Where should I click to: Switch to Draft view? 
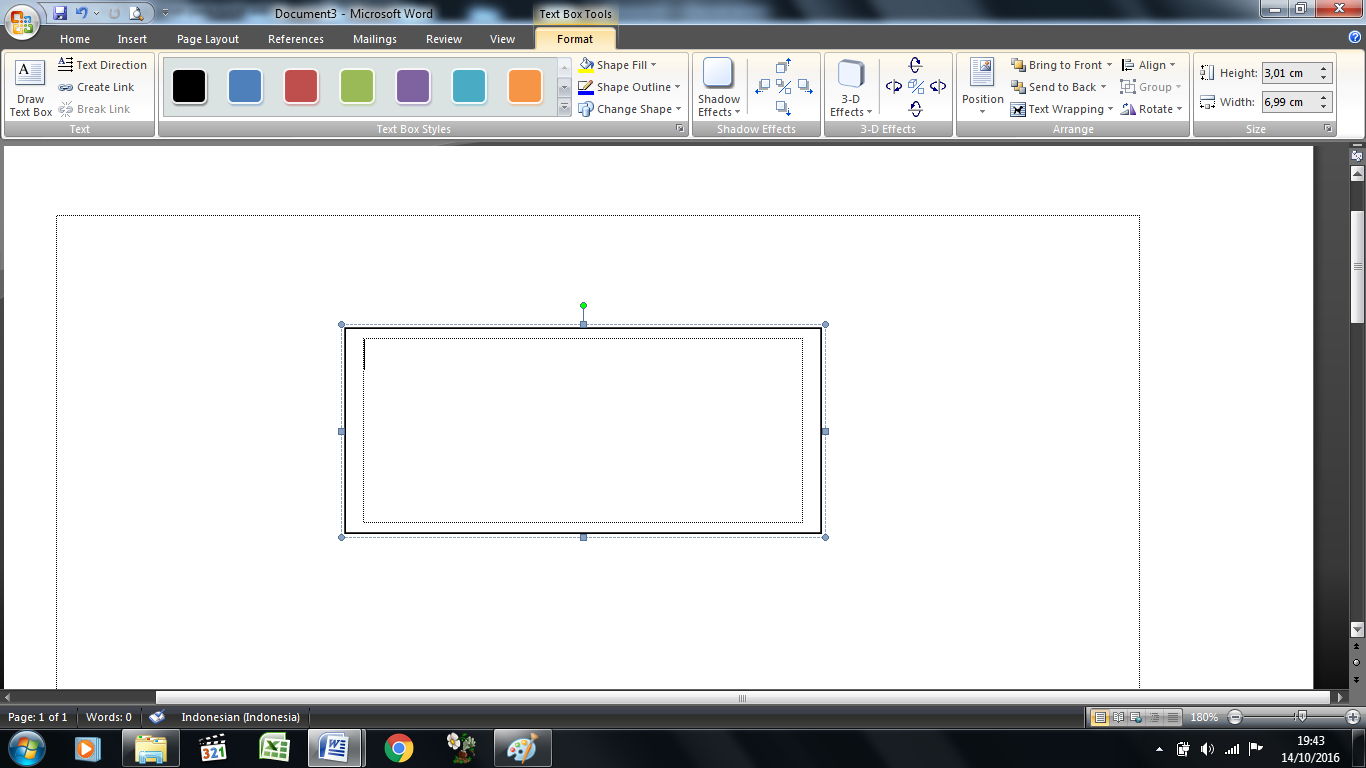(x=1173, y=717)
